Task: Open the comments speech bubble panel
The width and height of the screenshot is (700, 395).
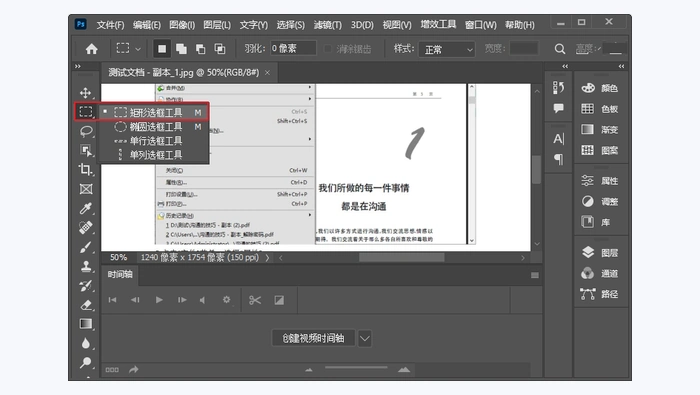Action: pos(558,108)
